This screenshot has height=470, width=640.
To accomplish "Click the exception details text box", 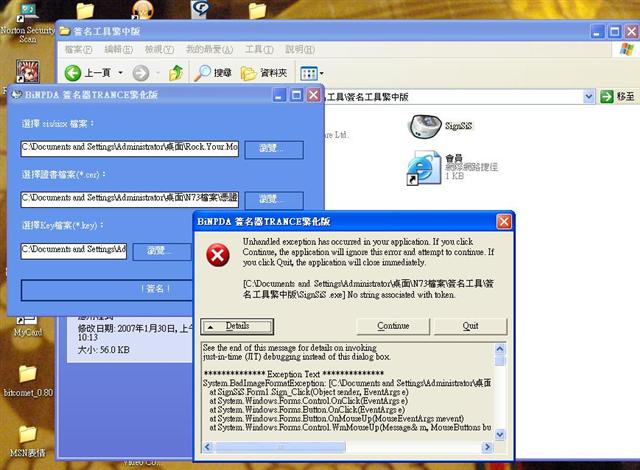I will [x=348, y=392].
